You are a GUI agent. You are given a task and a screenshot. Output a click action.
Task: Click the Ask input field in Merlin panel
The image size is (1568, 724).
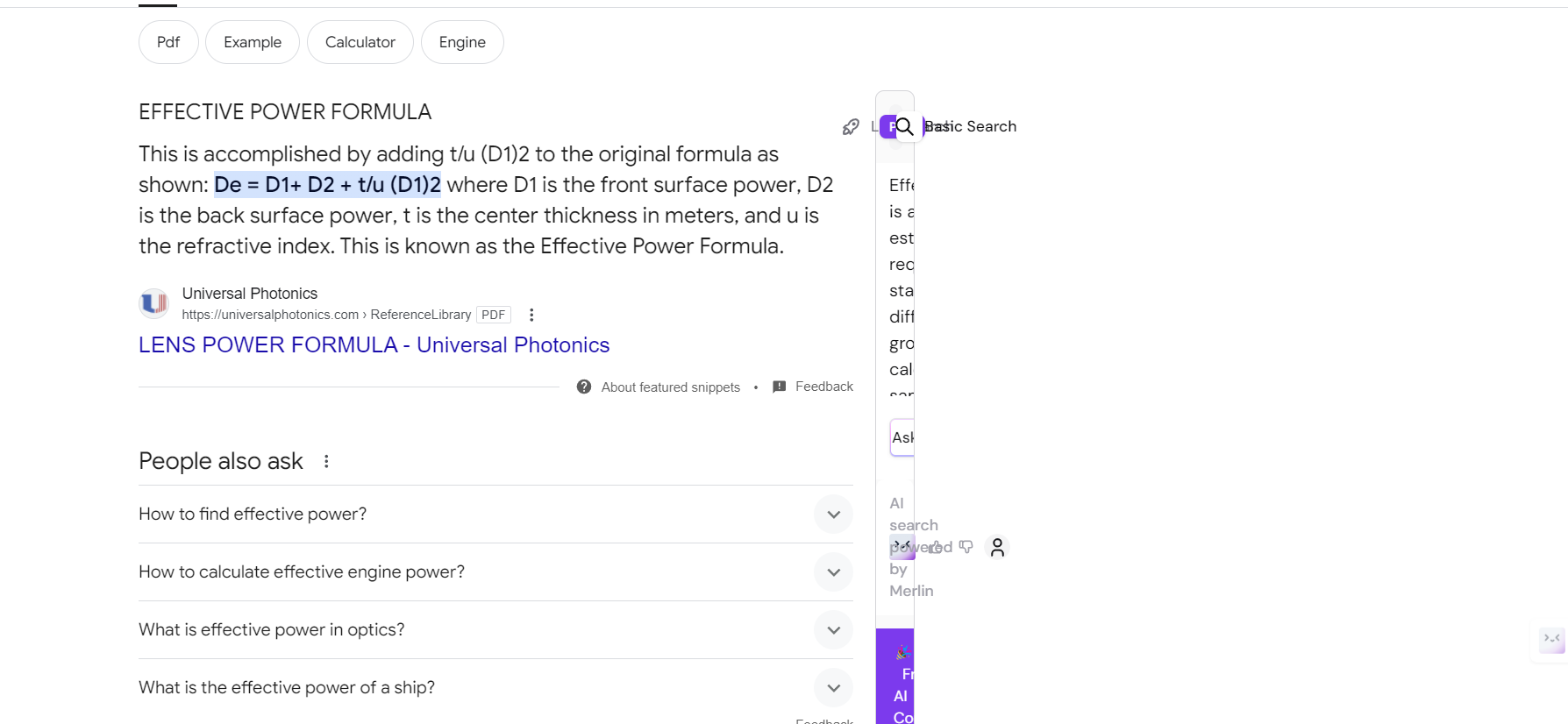pyautogui.click(x=902, y=437)
